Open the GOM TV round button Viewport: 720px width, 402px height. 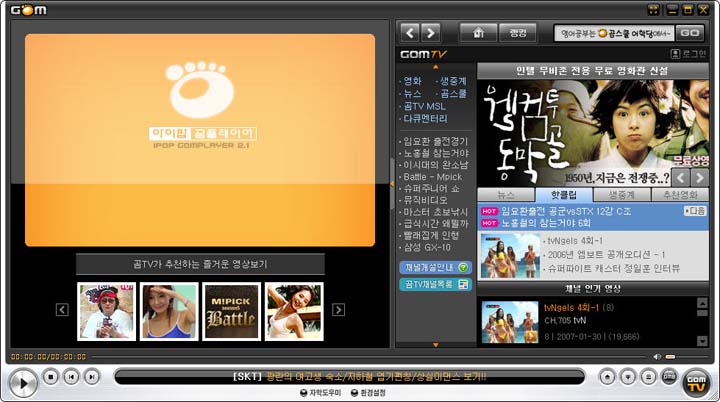pyautogui.click(x=697, y=383)
